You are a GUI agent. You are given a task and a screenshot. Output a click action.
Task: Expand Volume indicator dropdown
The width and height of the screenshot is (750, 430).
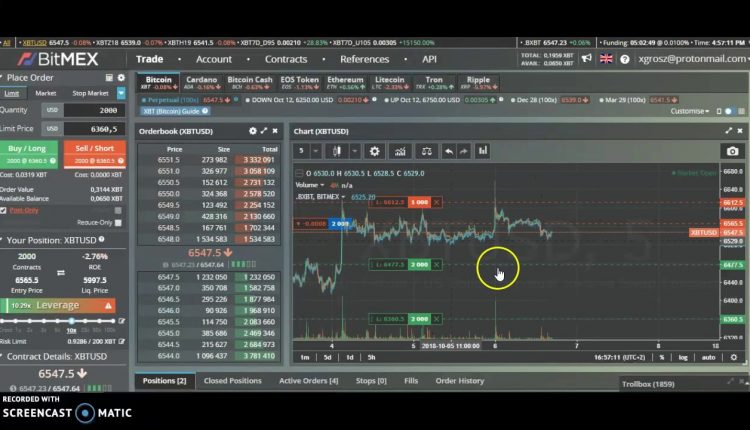pos(322,185)
